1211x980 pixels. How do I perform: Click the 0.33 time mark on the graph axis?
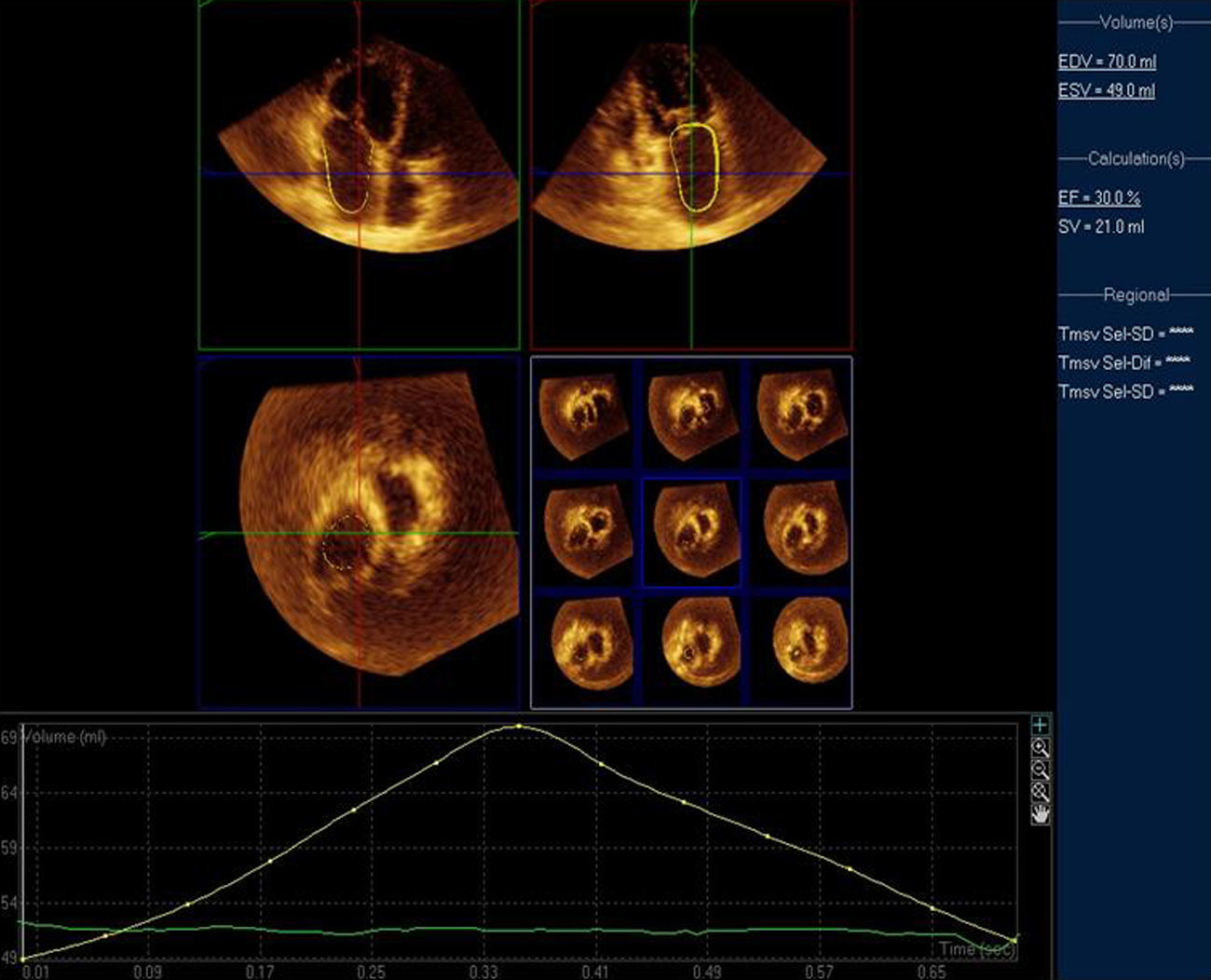click(483, 973)
